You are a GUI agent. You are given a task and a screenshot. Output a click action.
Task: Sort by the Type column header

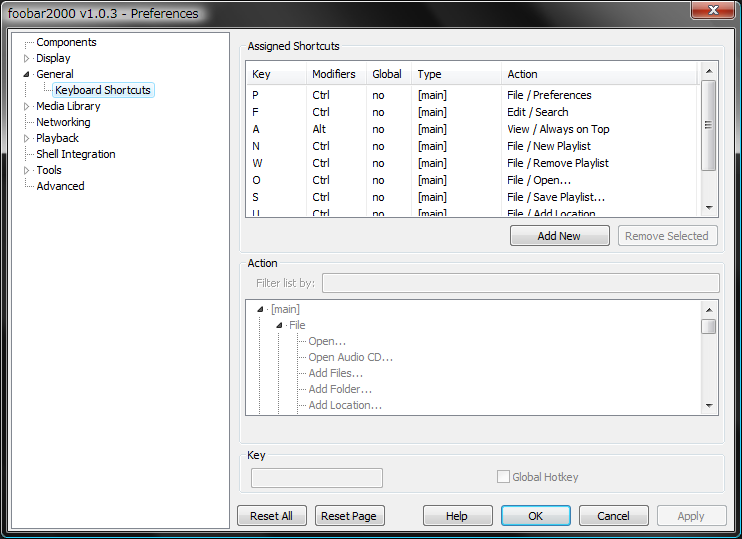(456, 74)
